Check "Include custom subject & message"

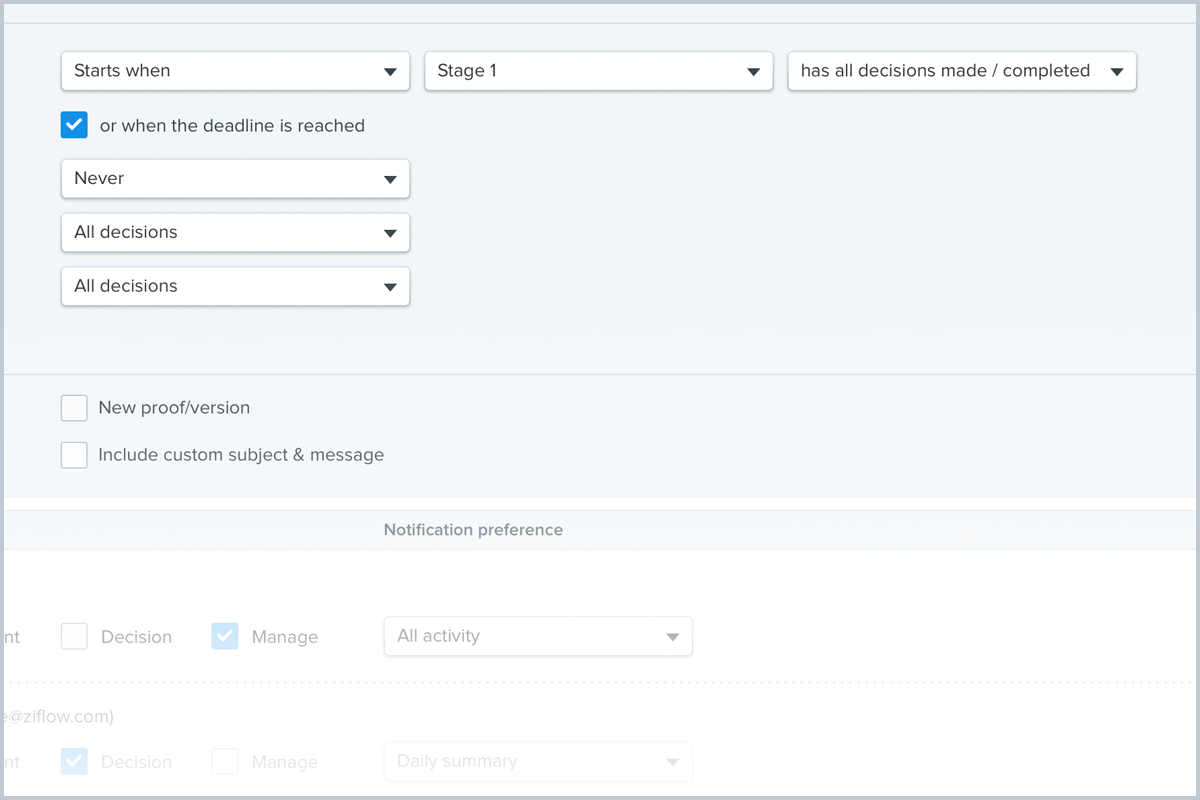tap(74, 454)
